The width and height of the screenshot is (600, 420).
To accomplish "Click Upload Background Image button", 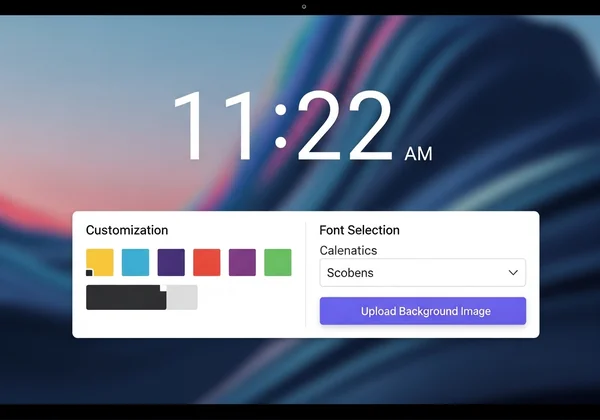I will coord(423,311).
